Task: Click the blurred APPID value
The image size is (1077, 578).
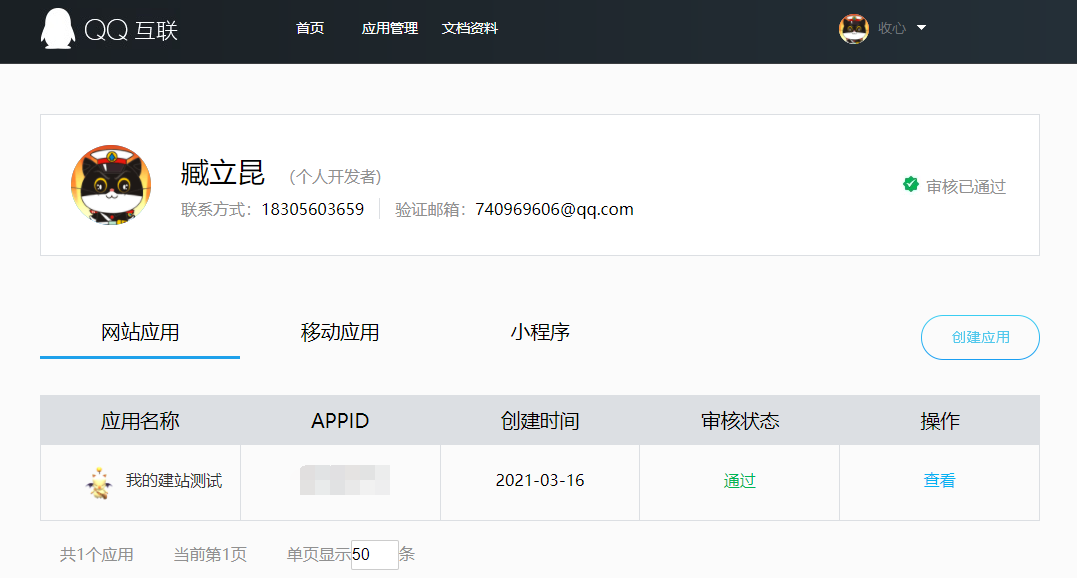Action: click(x=344, y=481)
